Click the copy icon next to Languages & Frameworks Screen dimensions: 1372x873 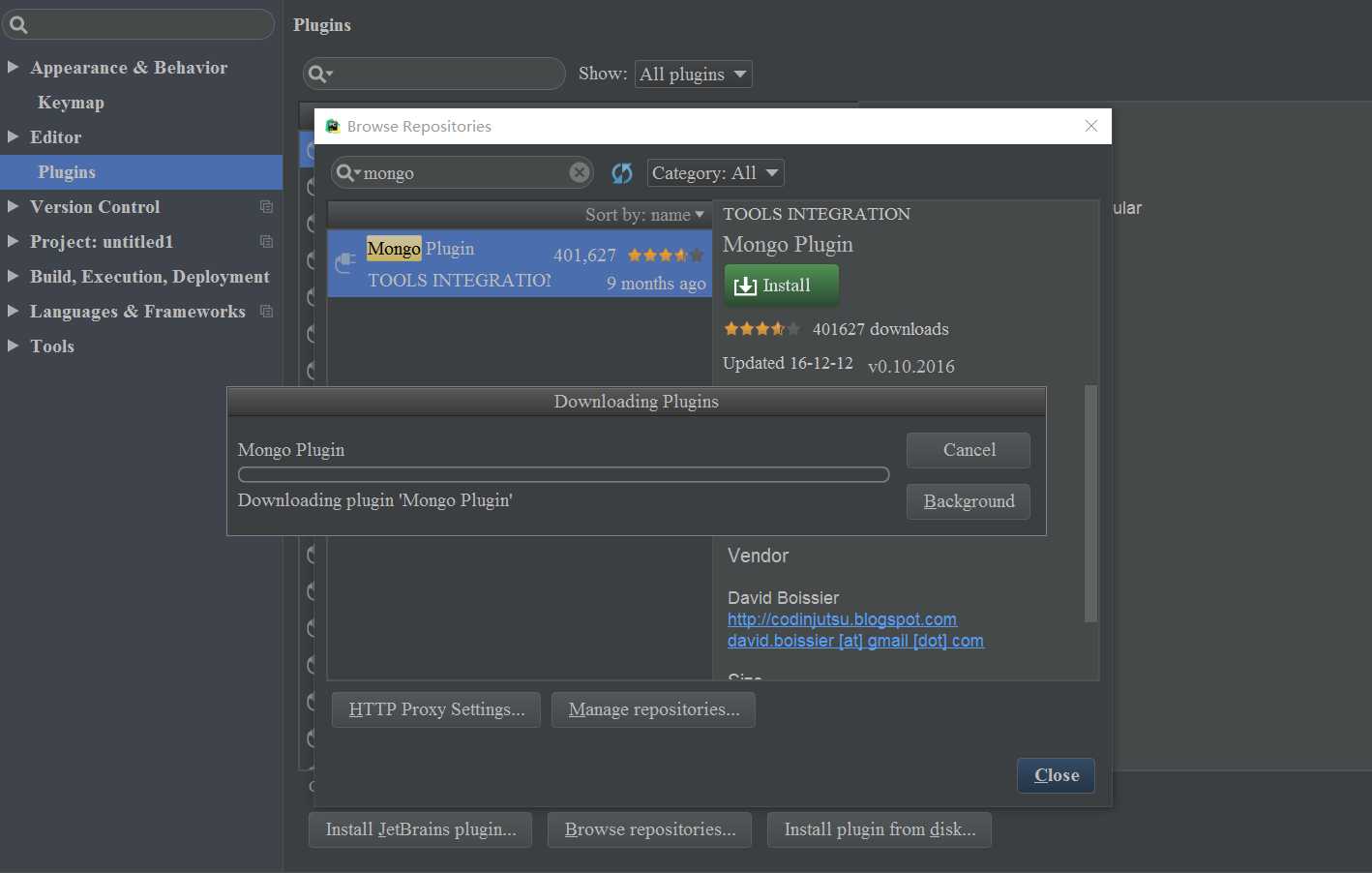coord(266,312)
